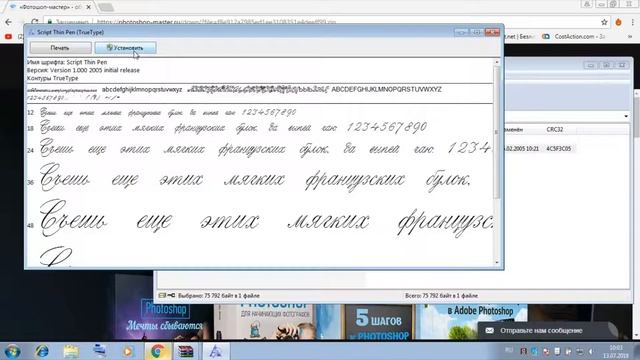Click 'Всего: 75 792 байт в 1 файле' status text
The image size is (640, 360).
point(442,296)
